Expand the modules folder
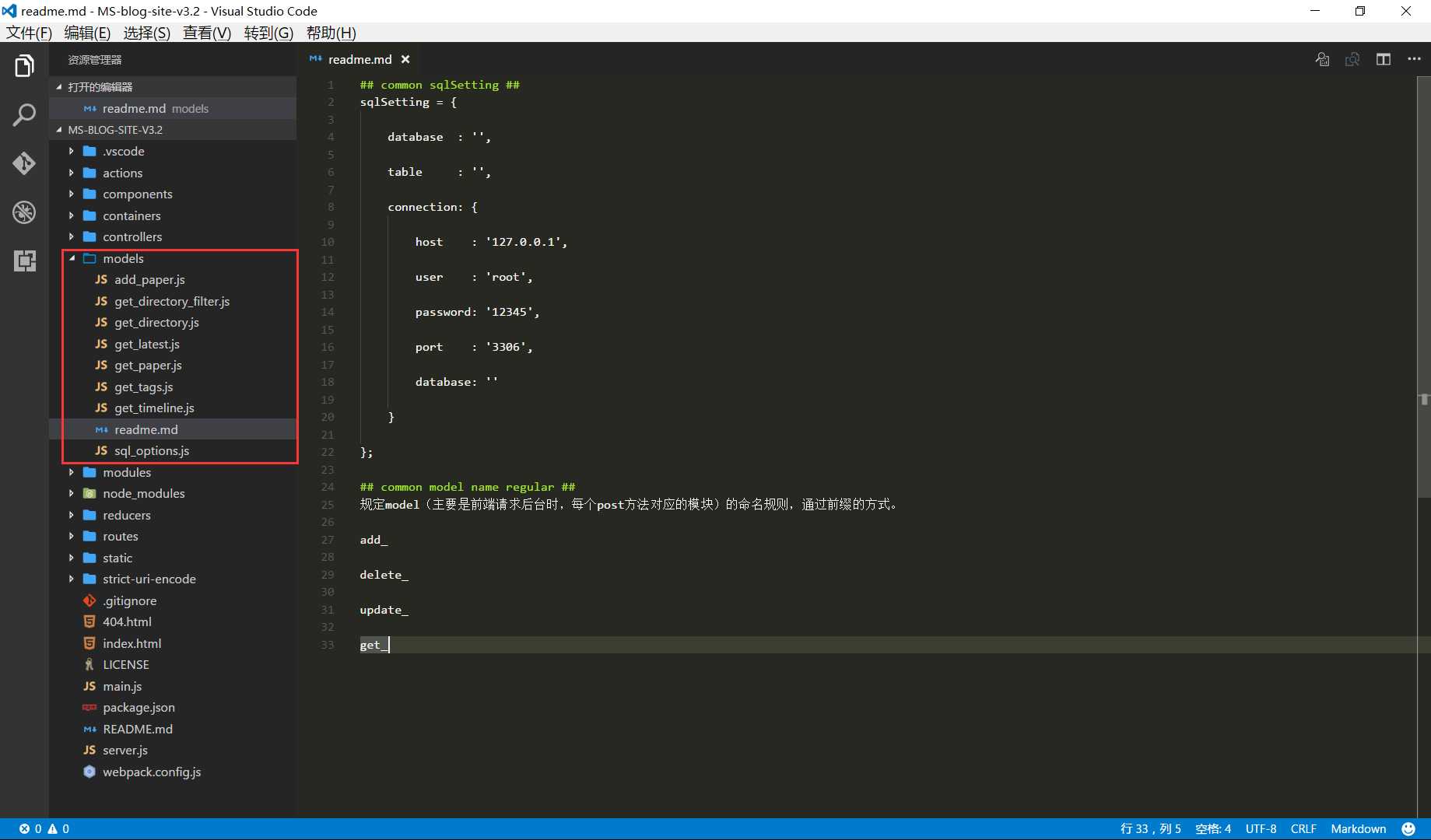Screen dimensions: 1431x840 point(72,472)
